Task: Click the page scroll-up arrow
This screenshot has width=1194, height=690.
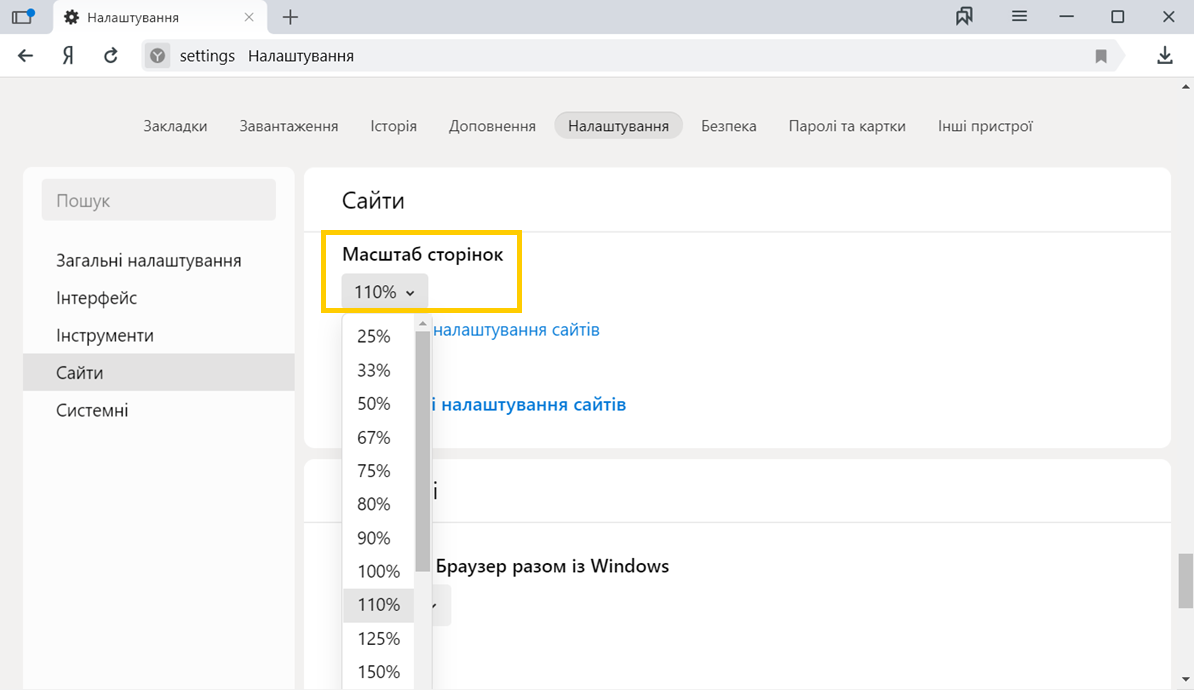Action: tap(1186, 87)
